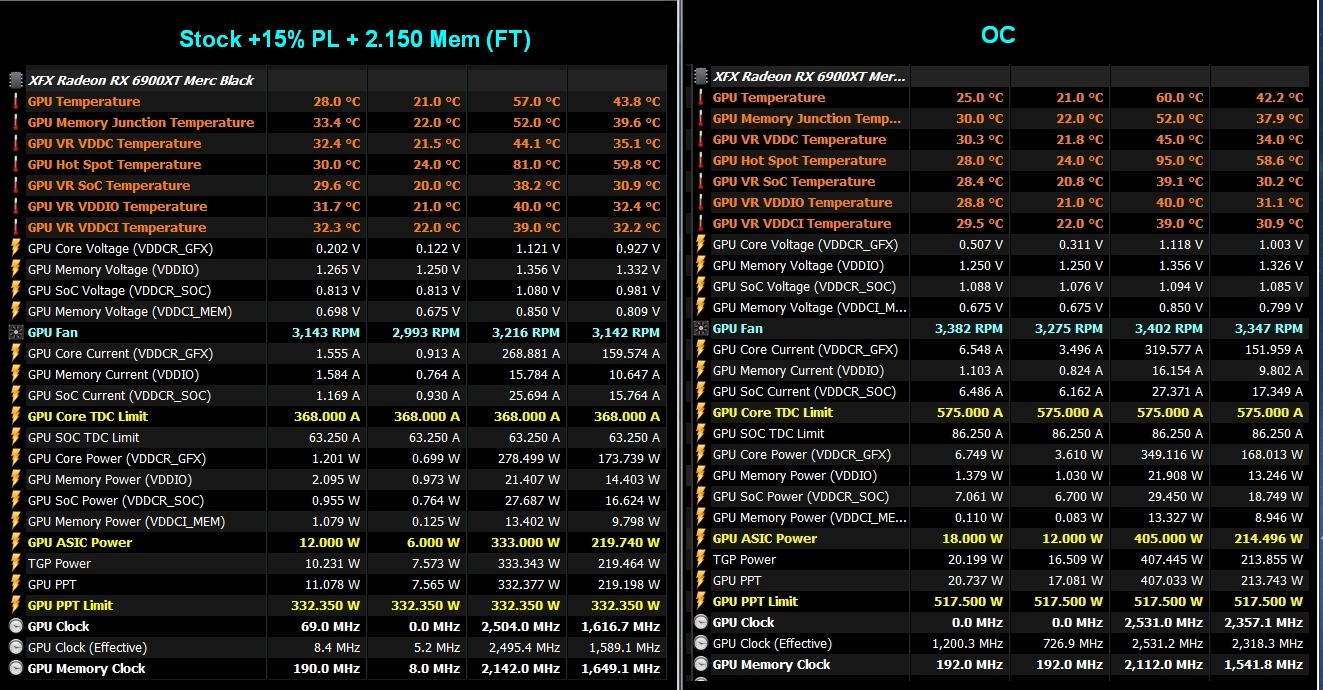Click the chip icon beside XFX Radeon RX 6900XT Mer... in OC panel
This screenshot has width=1323, height=690.
700,76
